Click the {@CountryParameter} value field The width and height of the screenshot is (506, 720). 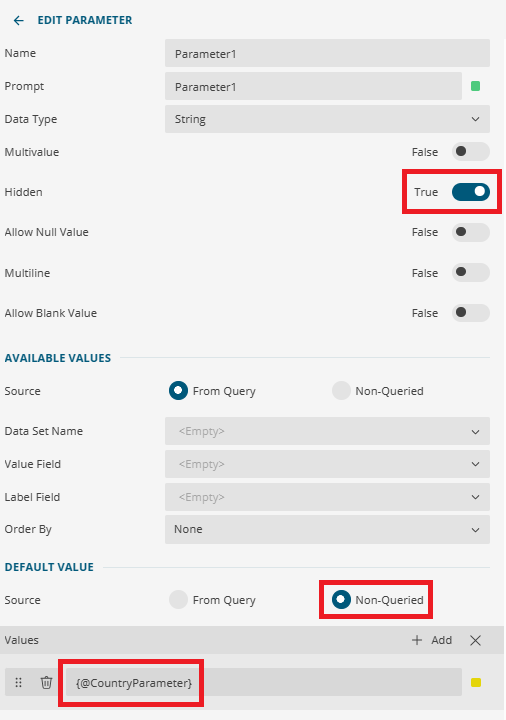[x=264, y=682]
